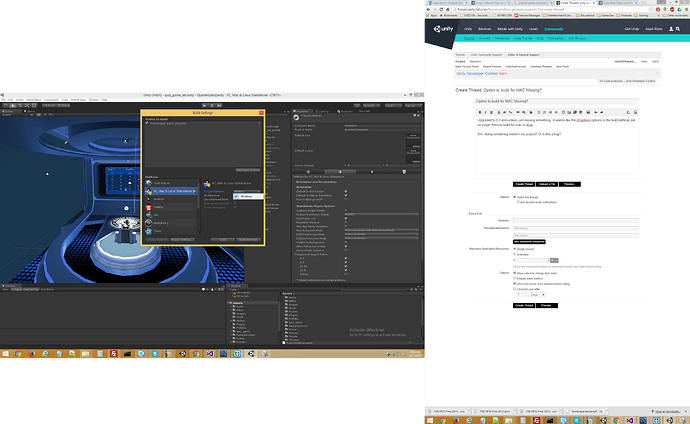
Task: Select the Rotate tool in Unity toolbar
Action: tap(20, 106)
